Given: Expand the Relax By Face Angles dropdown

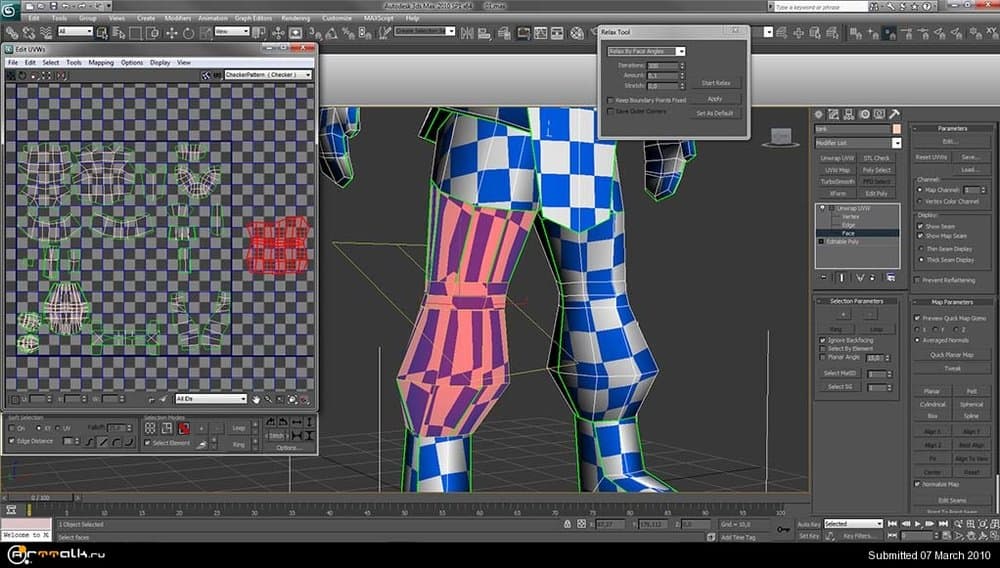Looking at the screenshot, I should [x=646, y=51].
